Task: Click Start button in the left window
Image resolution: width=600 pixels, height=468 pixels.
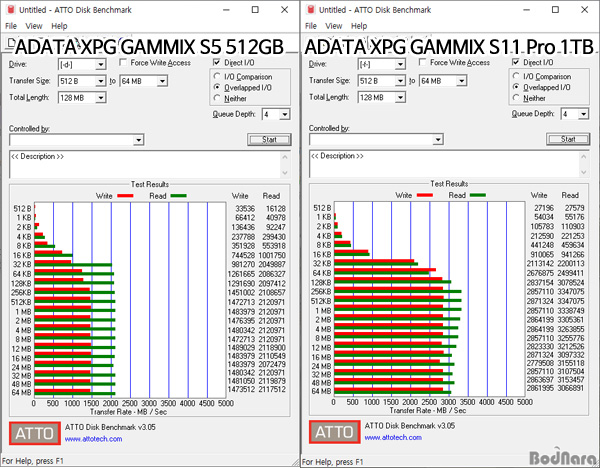Action: point(269,140)
